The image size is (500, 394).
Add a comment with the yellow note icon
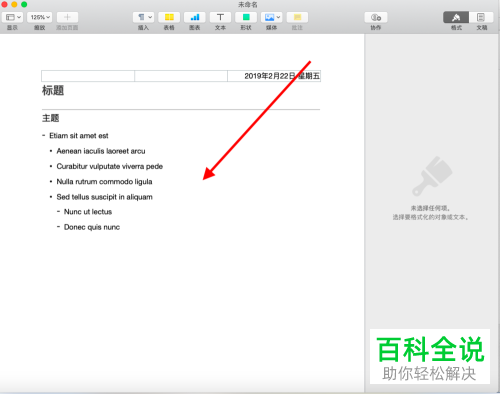tap(297, 17)
